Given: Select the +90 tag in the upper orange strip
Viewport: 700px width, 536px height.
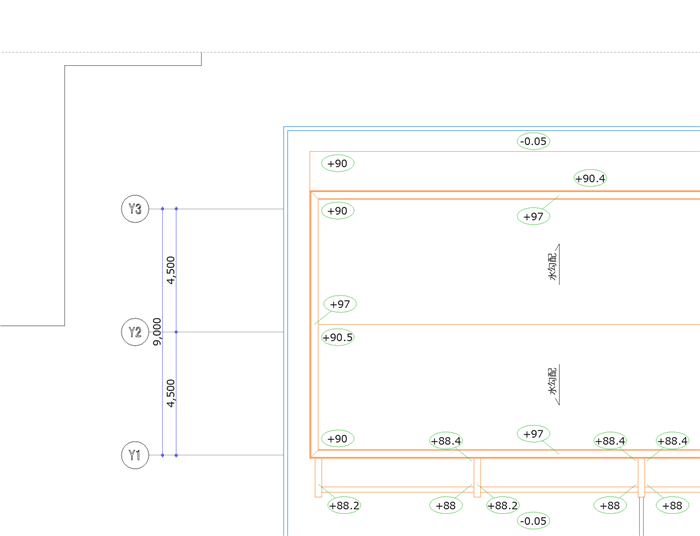Looking at the screenshot, I should click(338, 163).
